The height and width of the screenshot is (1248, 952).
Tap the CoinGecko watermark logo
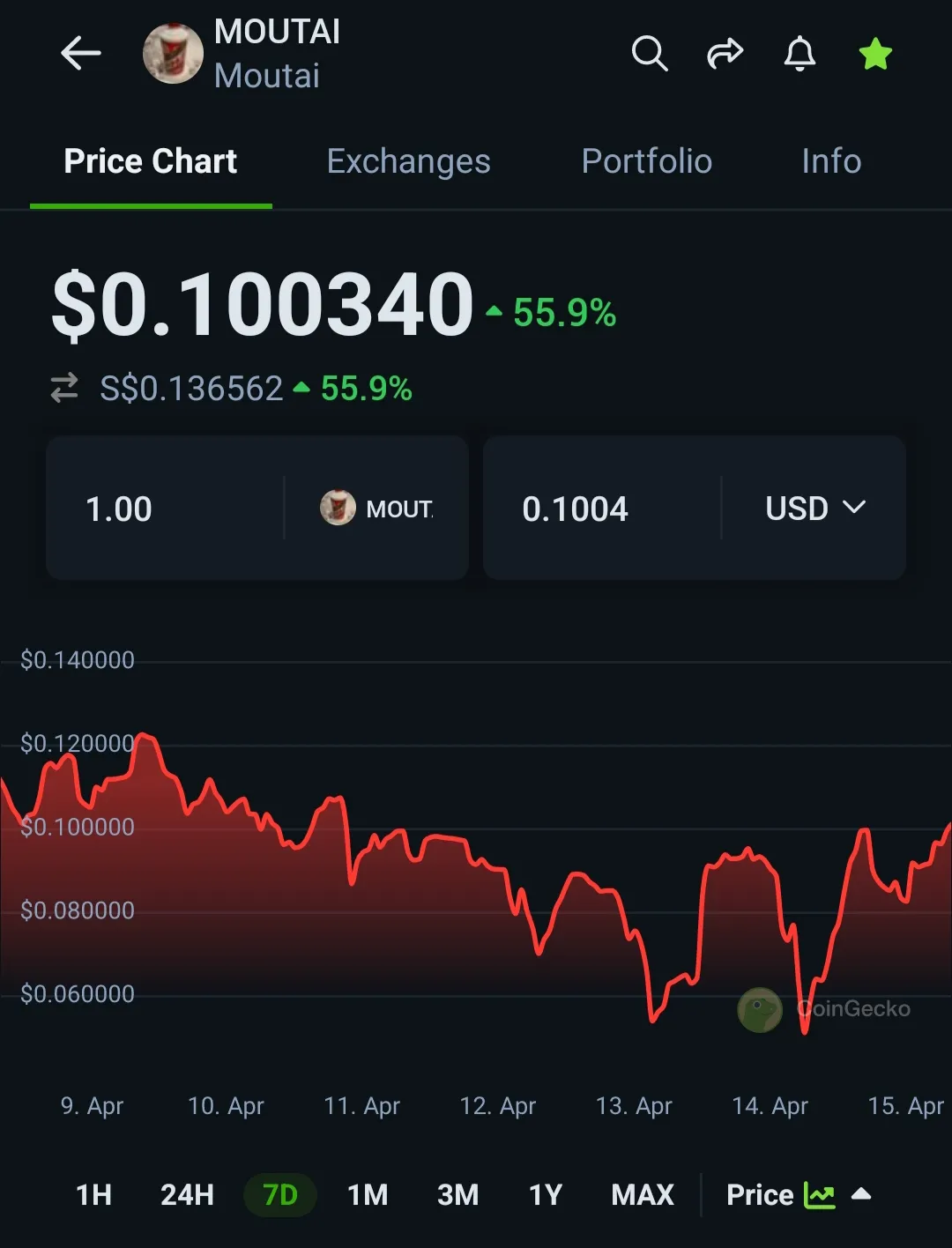click(760, 1009)
